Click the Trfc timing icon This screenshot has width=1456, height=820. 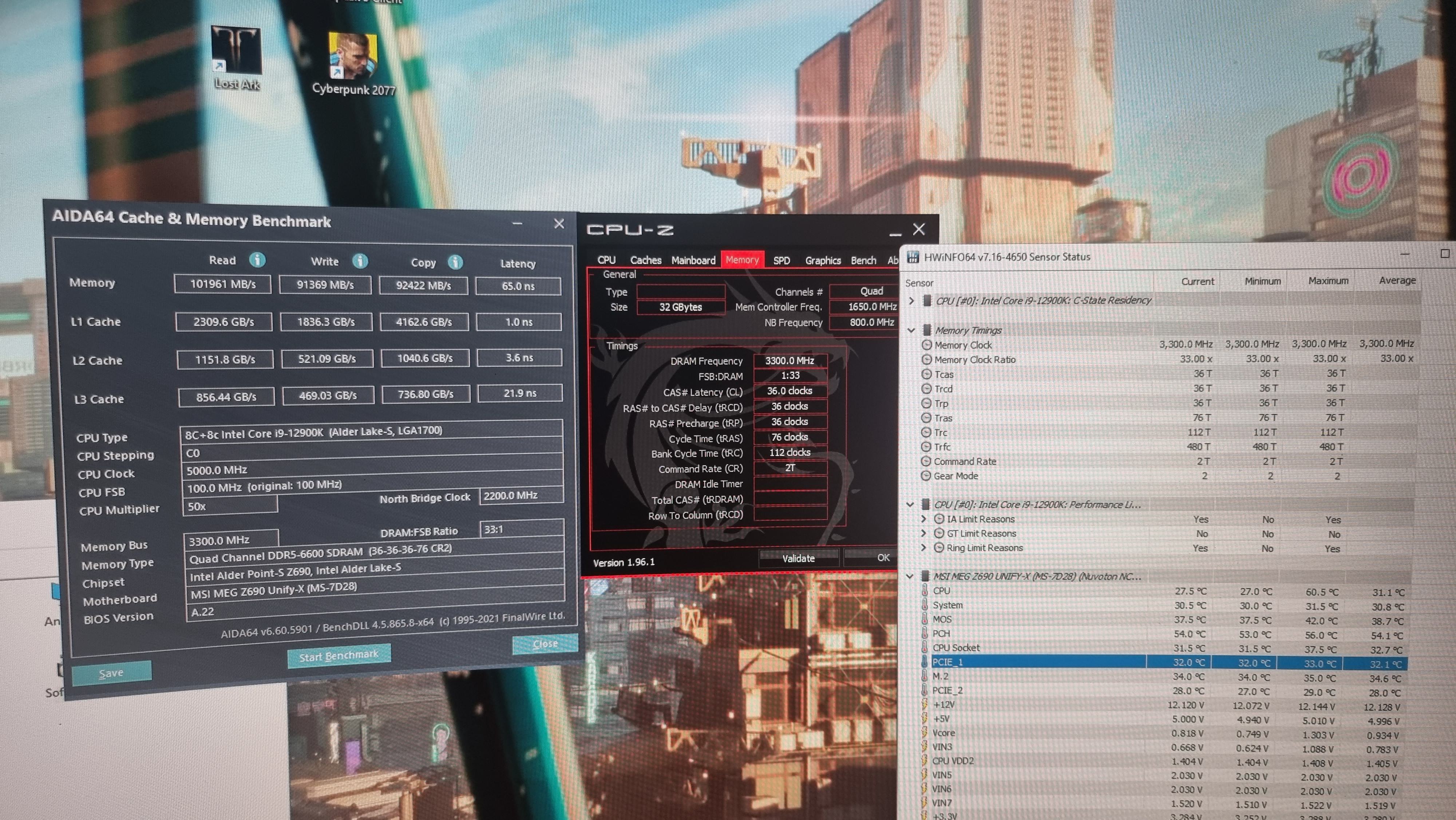[x=926, y=447]
